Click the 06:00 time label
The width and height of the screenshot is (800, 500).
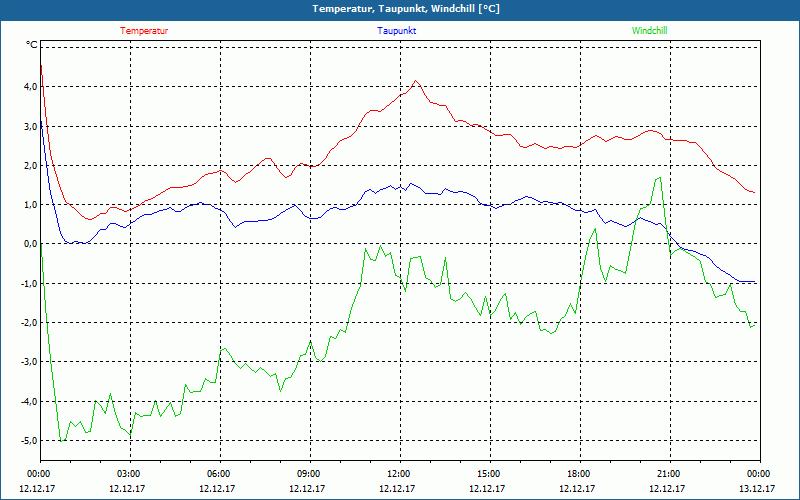[220, 474]
